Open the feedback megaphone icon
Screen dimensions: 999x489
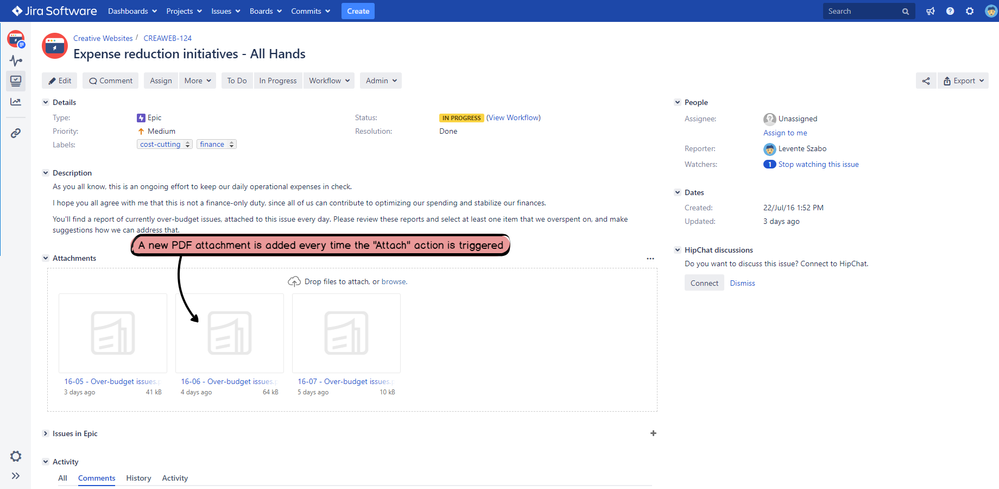coord(930,11)
